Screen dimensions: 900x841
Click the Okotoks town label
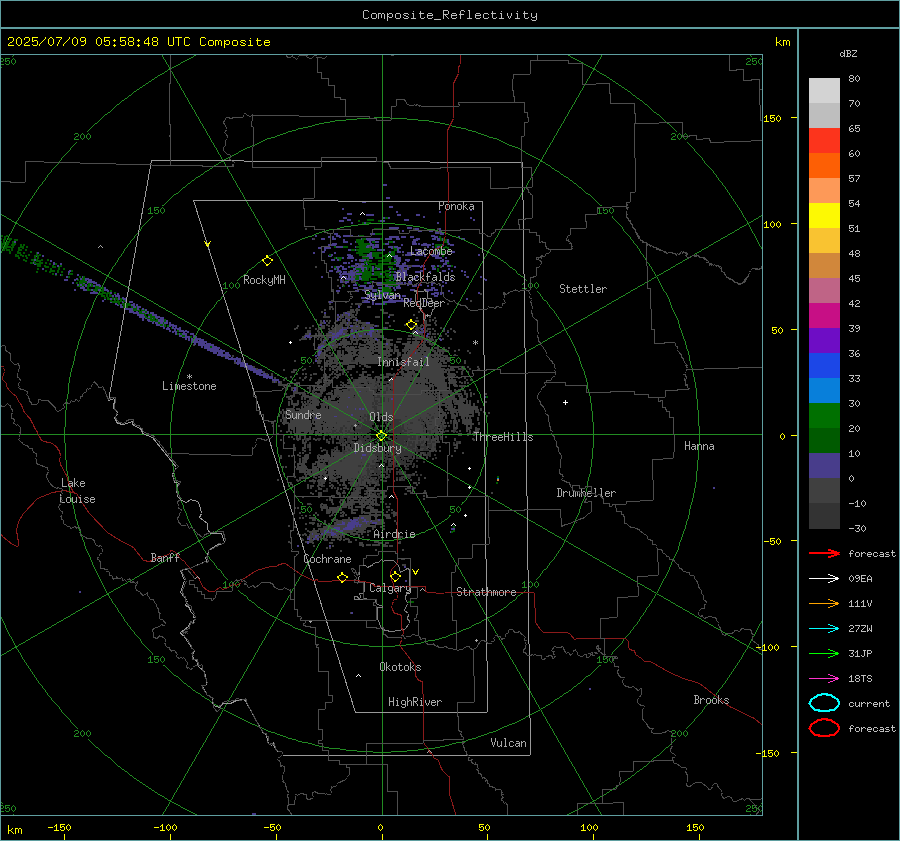400,667
